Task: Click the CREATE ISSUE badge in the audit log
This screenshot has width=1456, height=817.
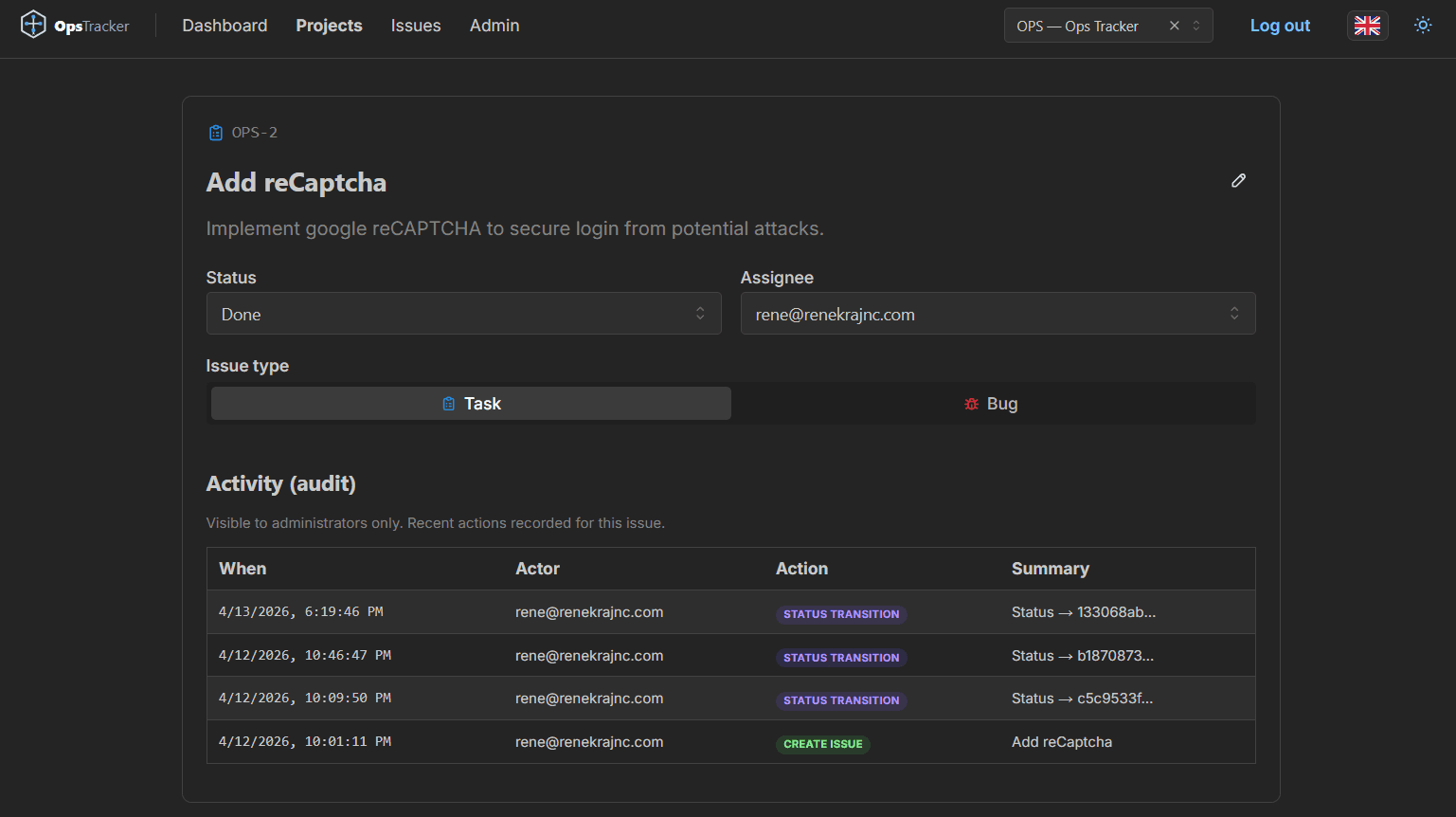Action: click(822, 743)
